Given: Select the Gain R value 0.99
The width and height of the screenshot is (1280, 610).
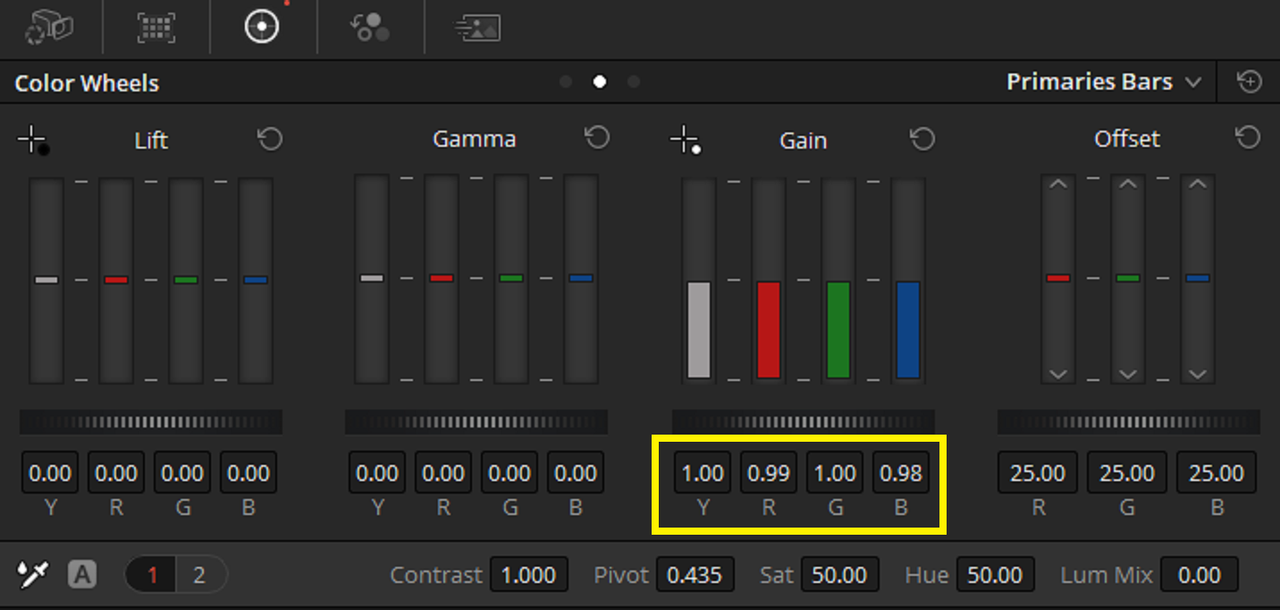Looking at the screenshot, I should pyautogui.click(x=768, y=473).
